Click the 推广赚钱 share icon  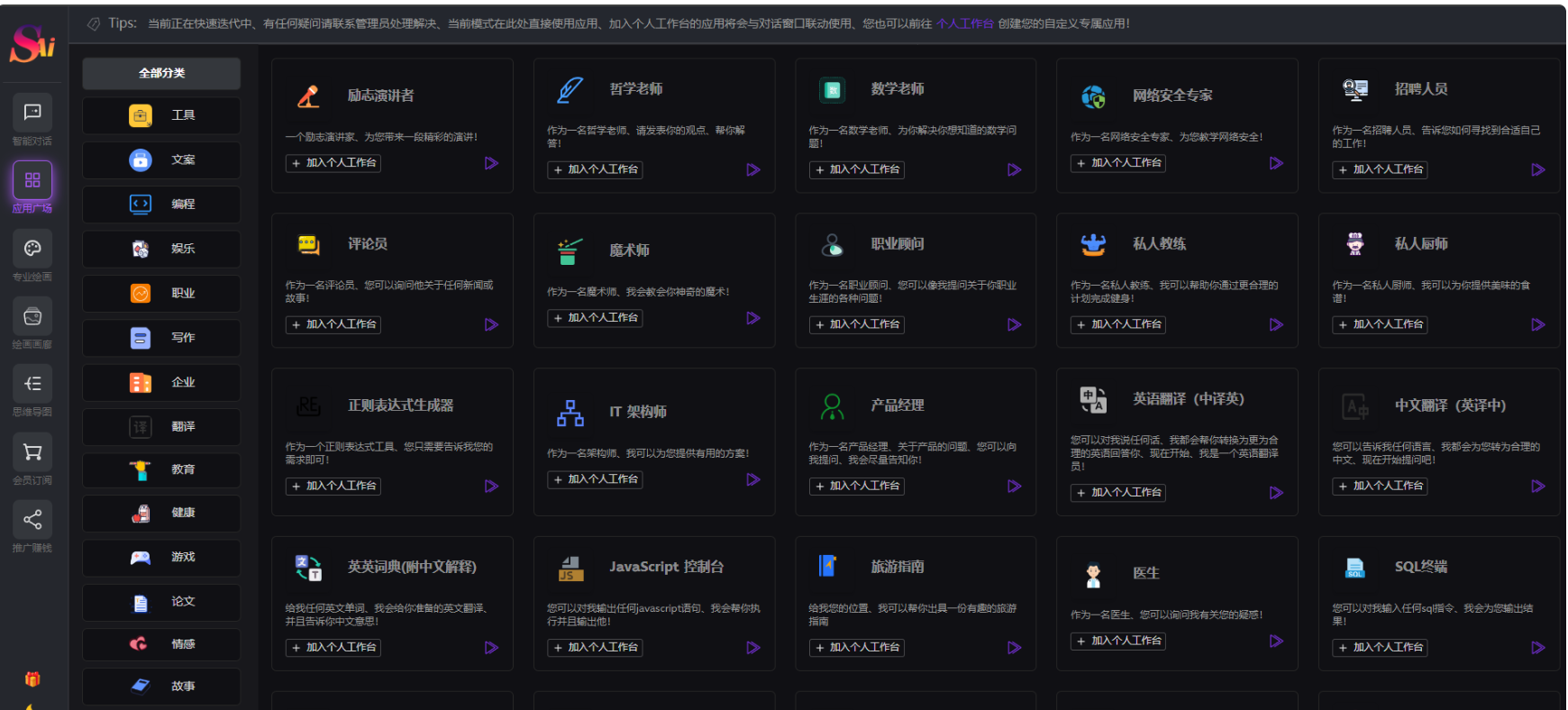coord(32,520)
